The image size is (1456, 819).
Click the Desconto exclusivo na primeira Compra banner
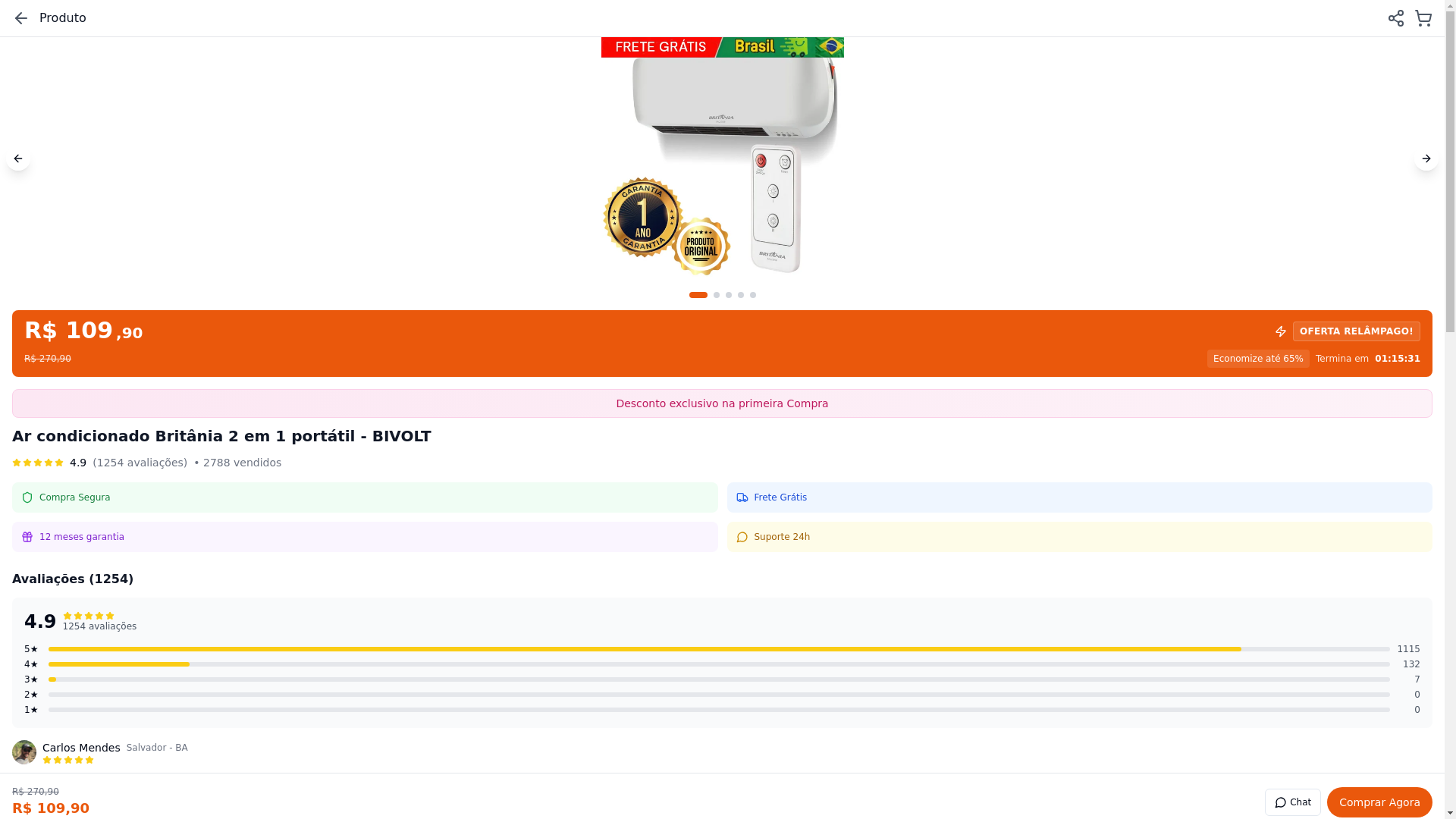pyautogui.click(x=722, y=403)
